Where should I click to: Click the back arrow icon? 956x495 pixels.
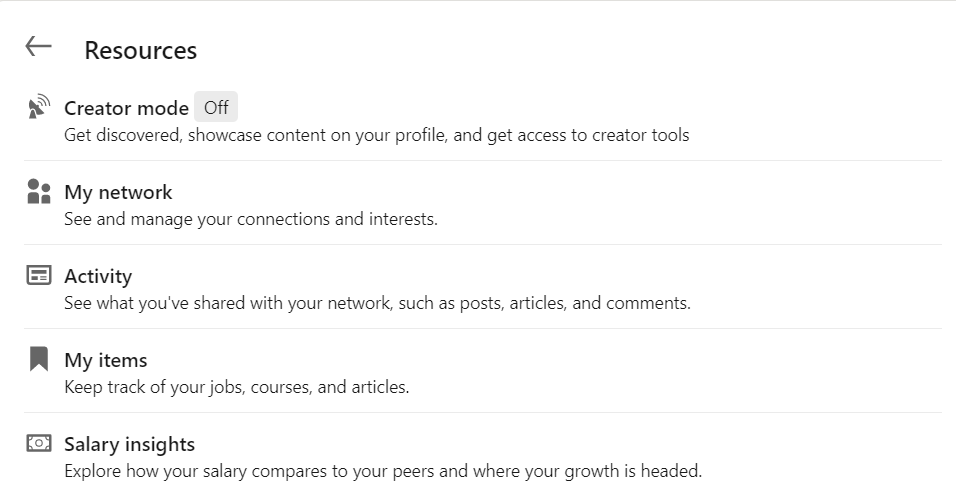38,46
